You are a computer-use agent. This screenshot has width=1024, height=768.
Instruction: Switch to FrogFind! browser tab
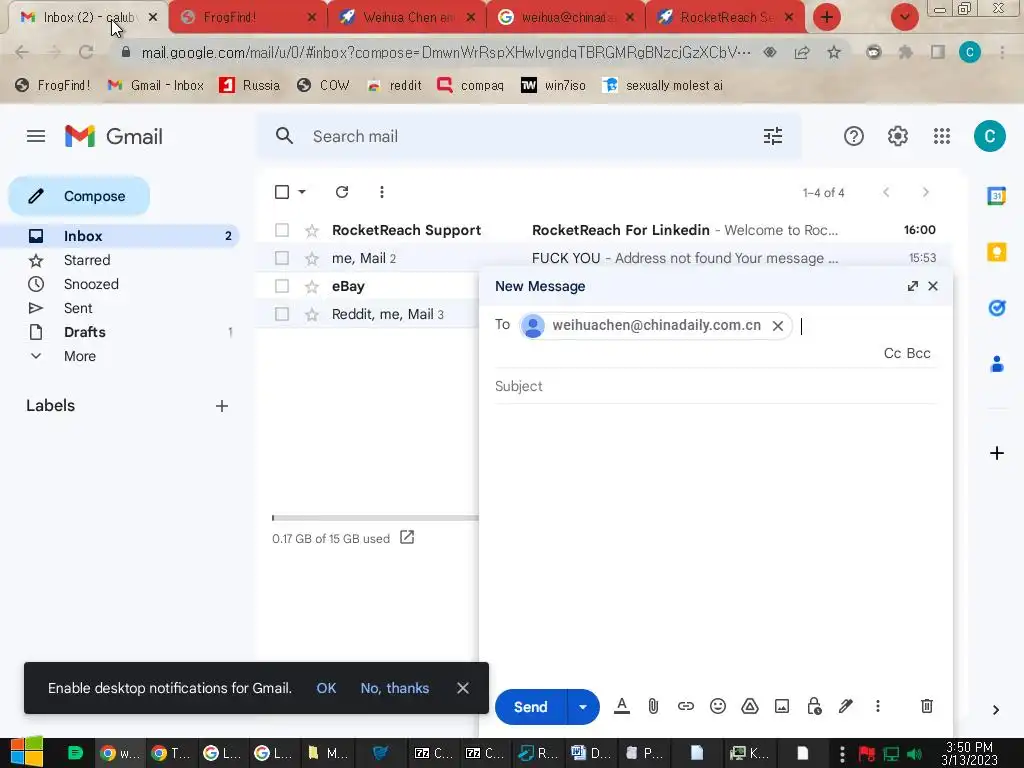[x=248, y=18]
